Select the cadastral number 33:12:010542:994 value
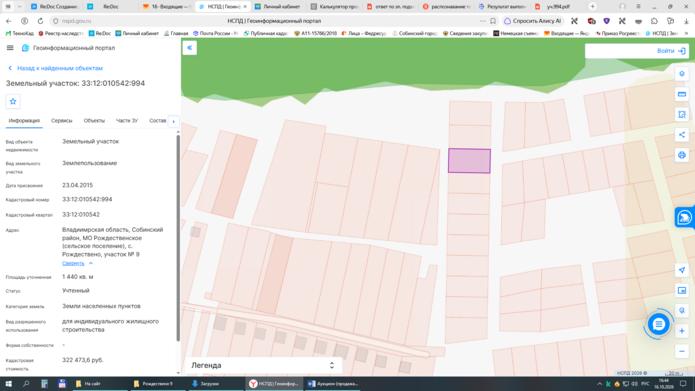695x391 pixels. coord(87,199)
